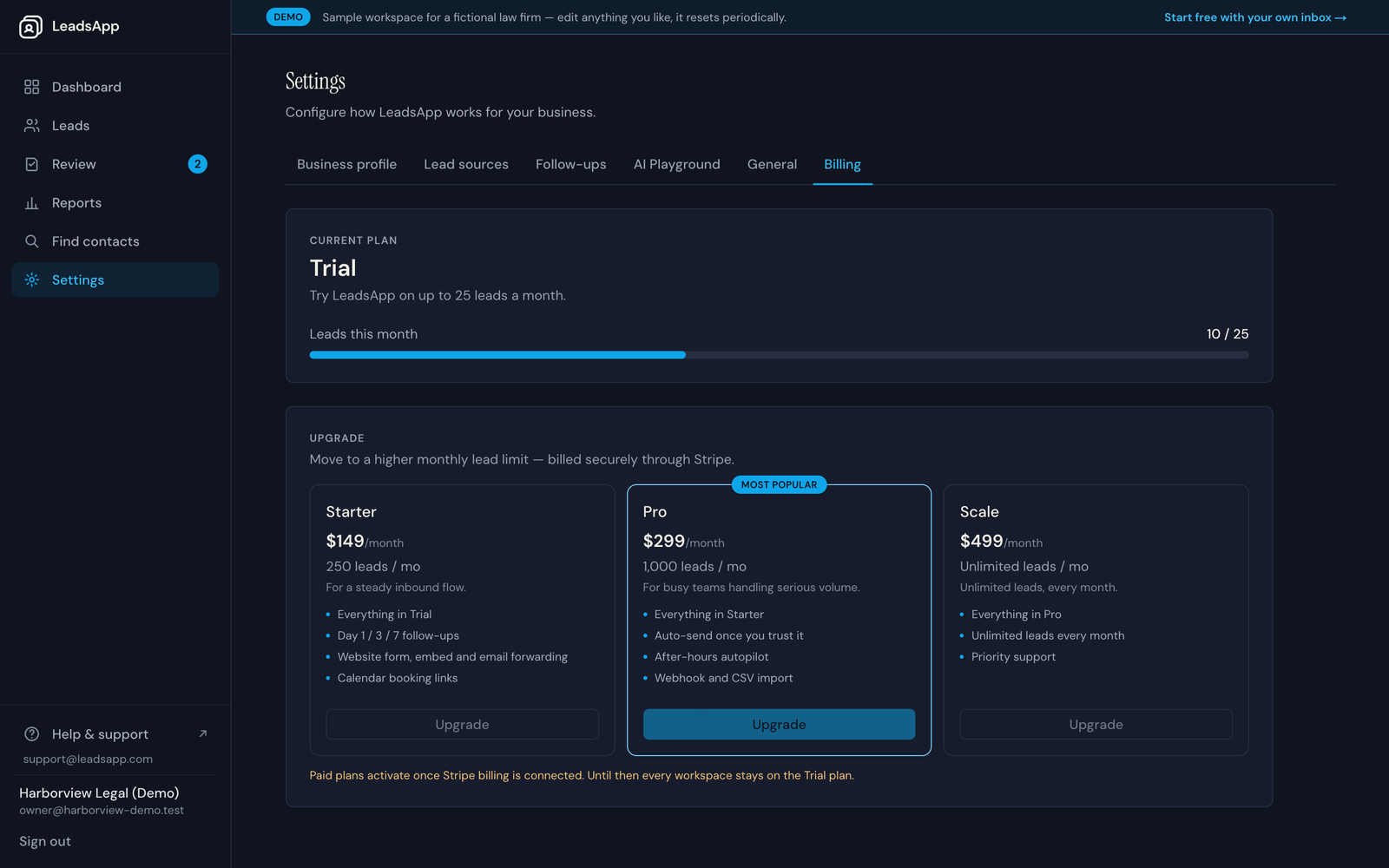The image size is (1389, 868).
Task: Upgrade to the Pro plan
Action: pos(779,725)
